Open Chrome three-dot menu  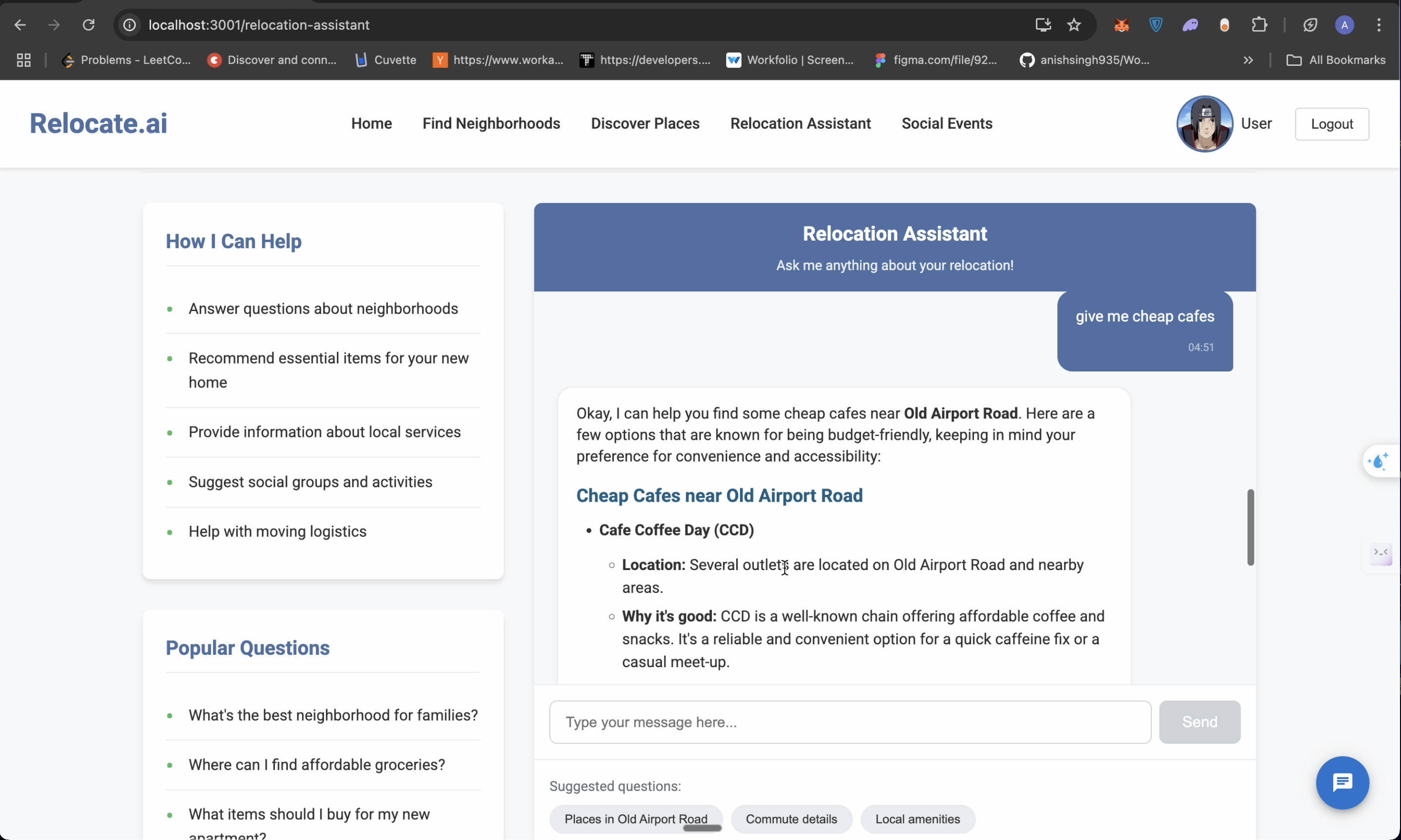[x=1379, y=25]
